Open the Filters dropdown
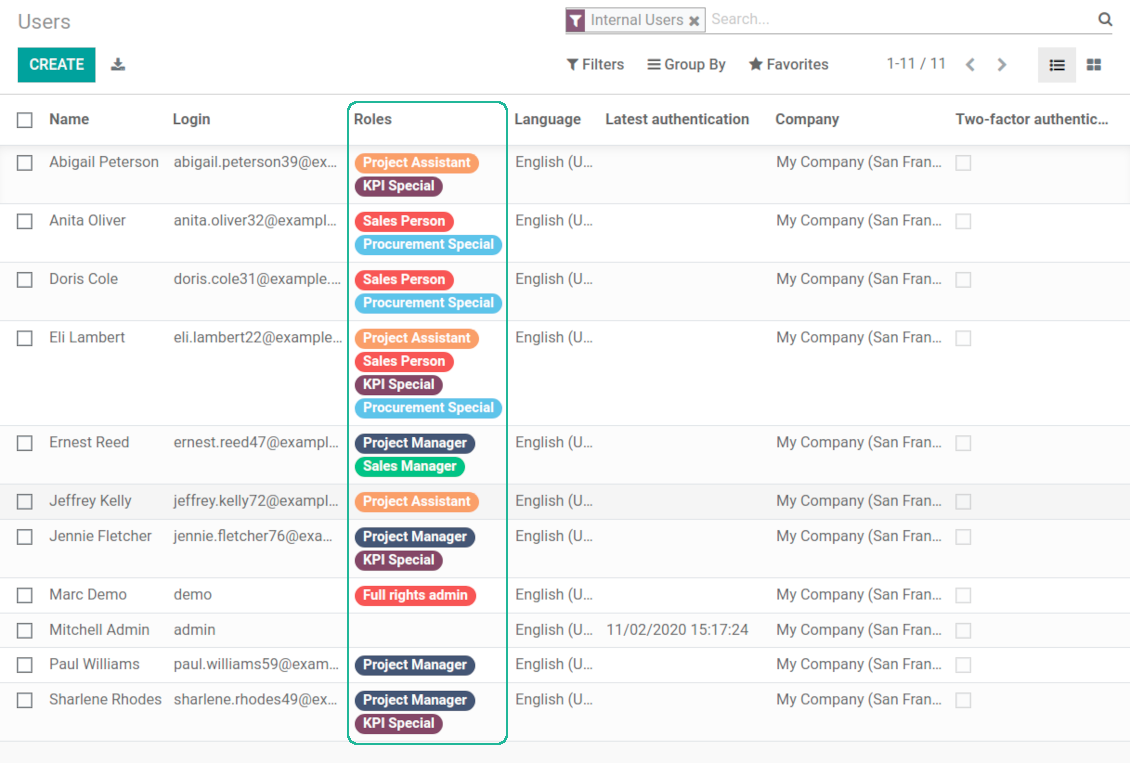The width and height of the screenshot is (1130, 763). tap(595, 65)
